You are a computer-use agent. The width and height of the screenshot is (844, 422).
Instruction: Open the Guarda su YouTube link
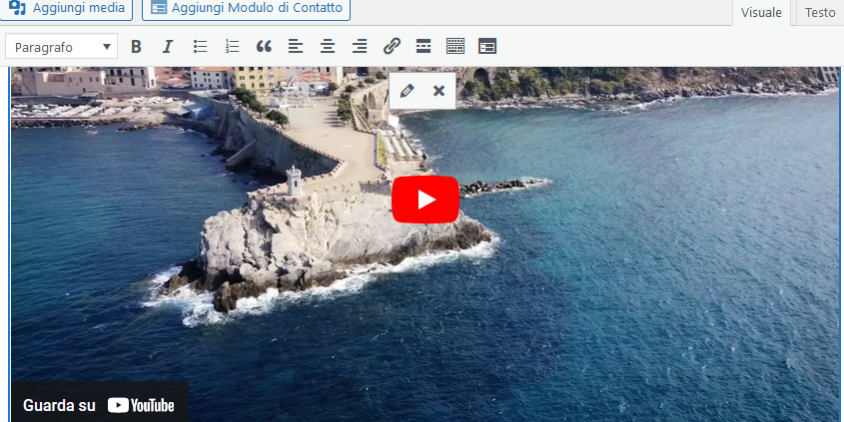(x=99, y=405)
